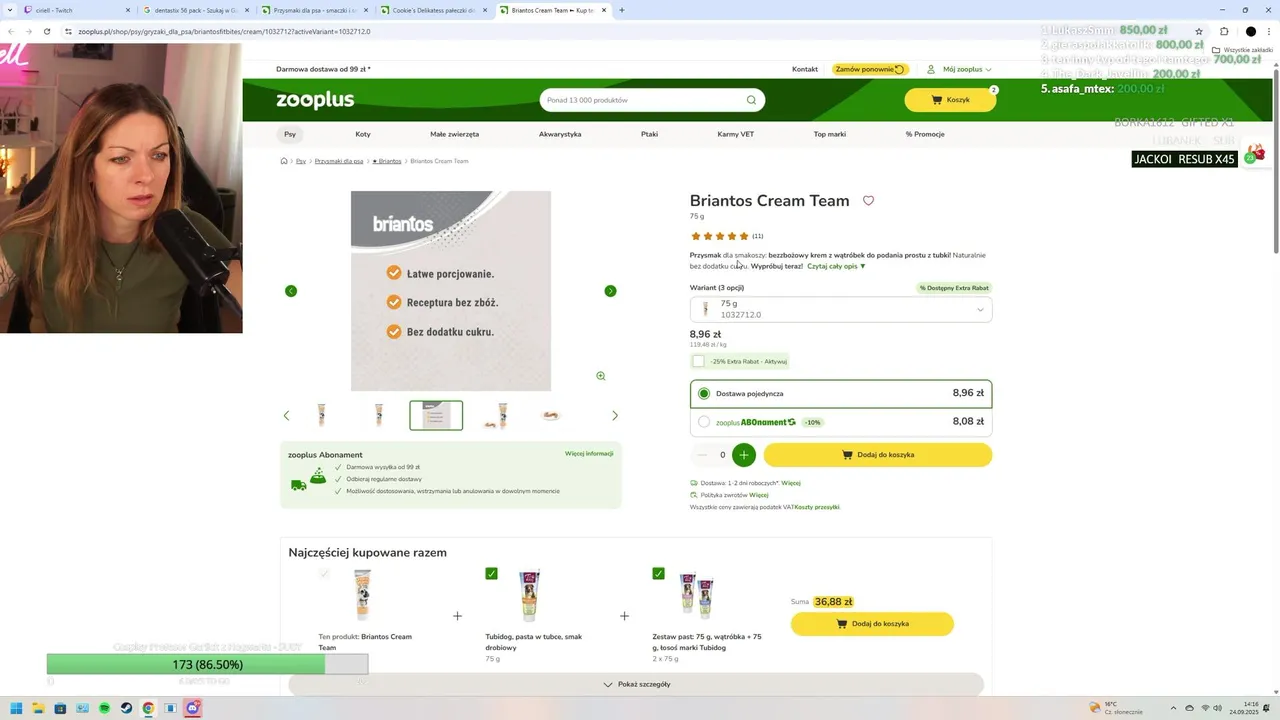Open browser extensions puzzle icon
The height and width of the screenshot is (720, 1280).
point(1224,31)
